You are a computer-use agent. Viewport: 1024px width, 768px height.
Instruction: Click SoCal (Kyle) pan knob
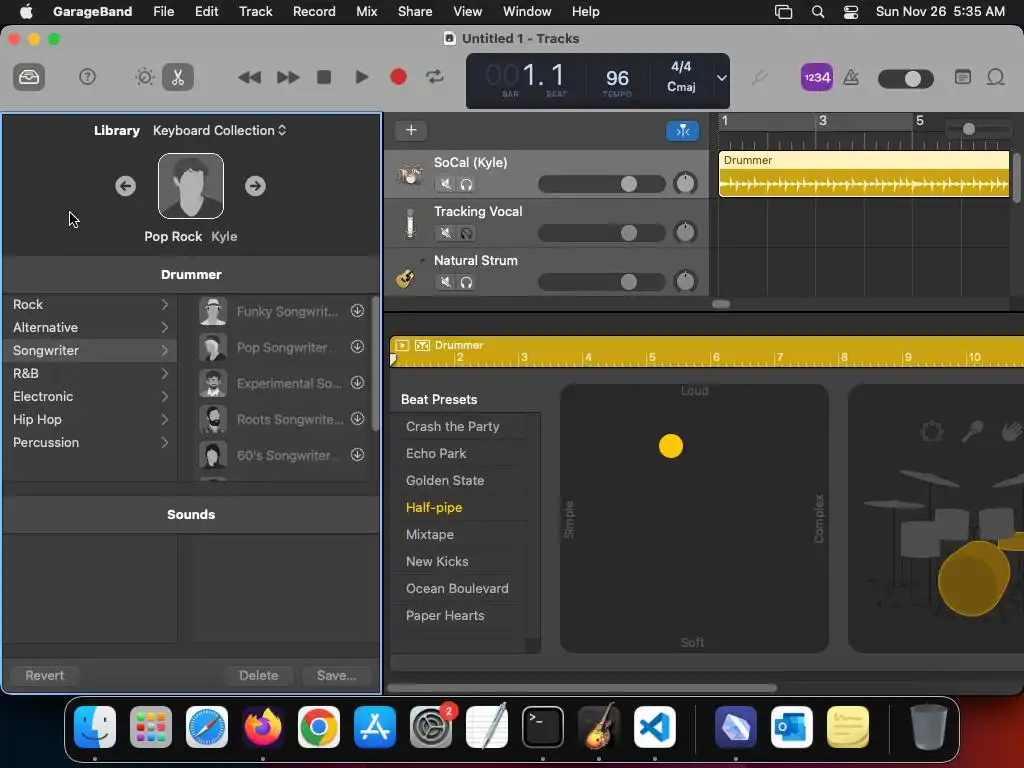click(685, 184)
